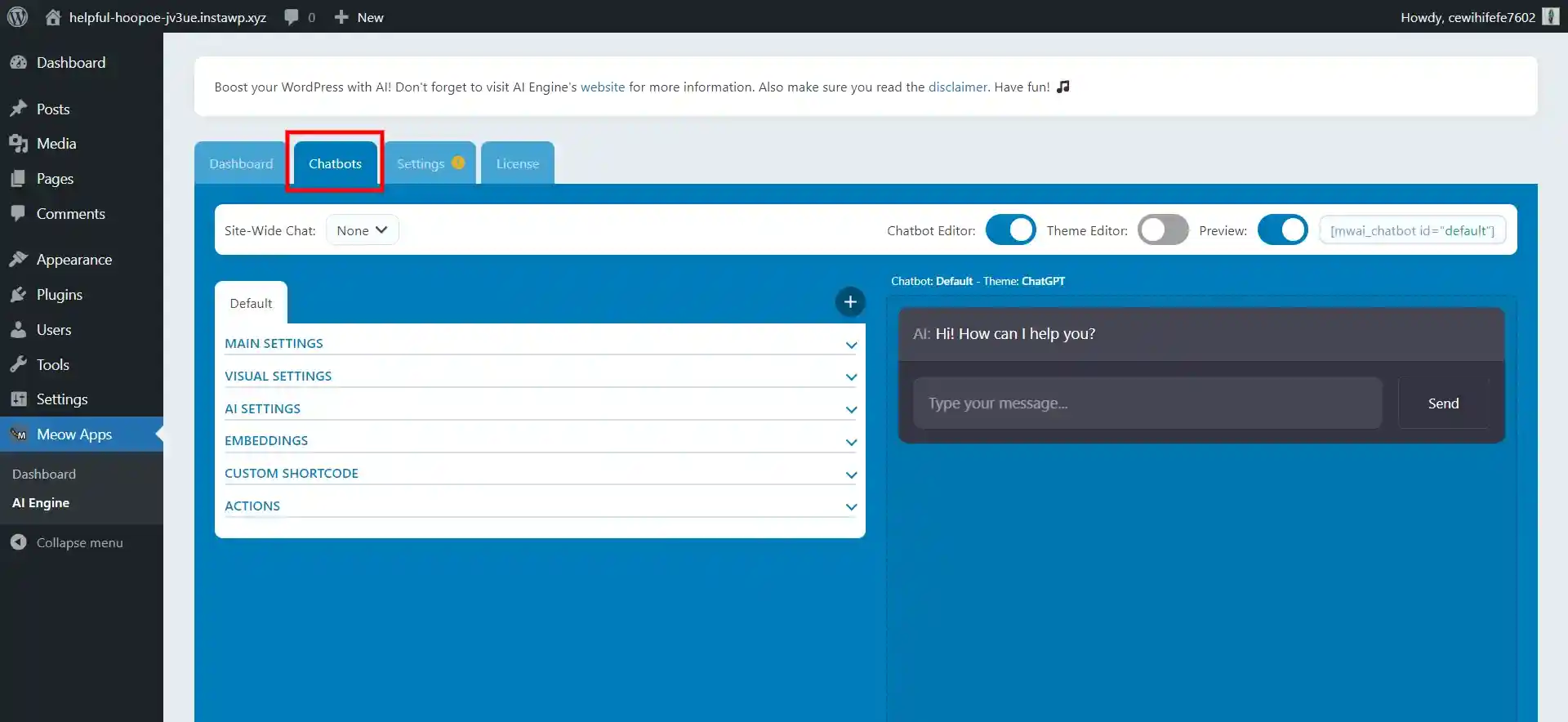Open the License tab
This screenshot has height=722, width=1568.
[x=518, y=163]
